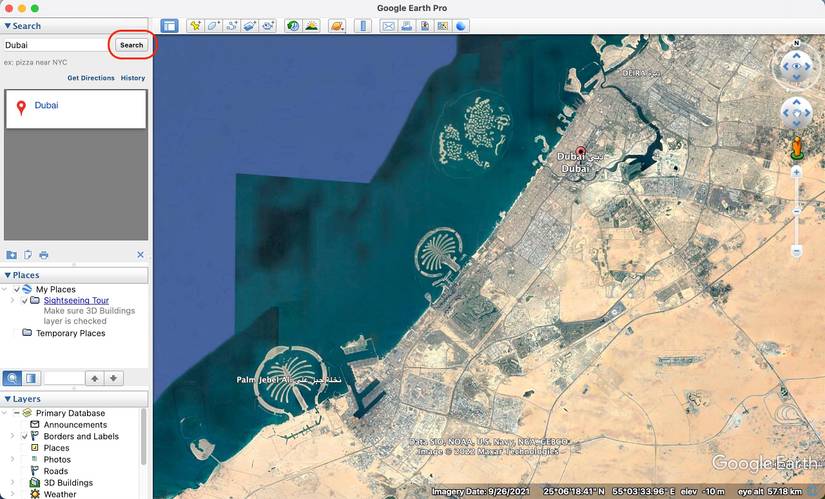Image resolution: width=825 pixels, height=499 pixels.
Task: Click the Move joystick hand control
Action: tap(797, 113)
